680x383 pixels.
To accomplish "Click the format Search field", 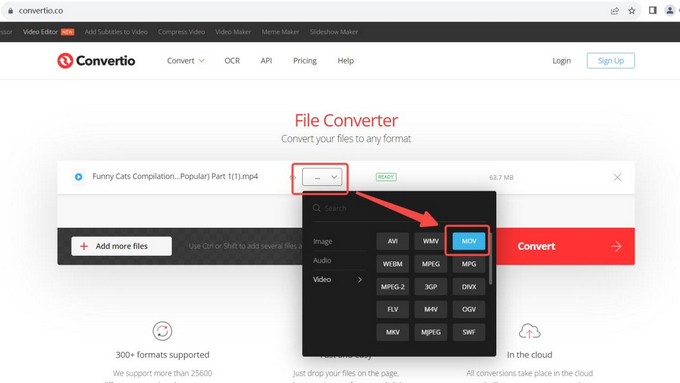I will click(399, 208).
